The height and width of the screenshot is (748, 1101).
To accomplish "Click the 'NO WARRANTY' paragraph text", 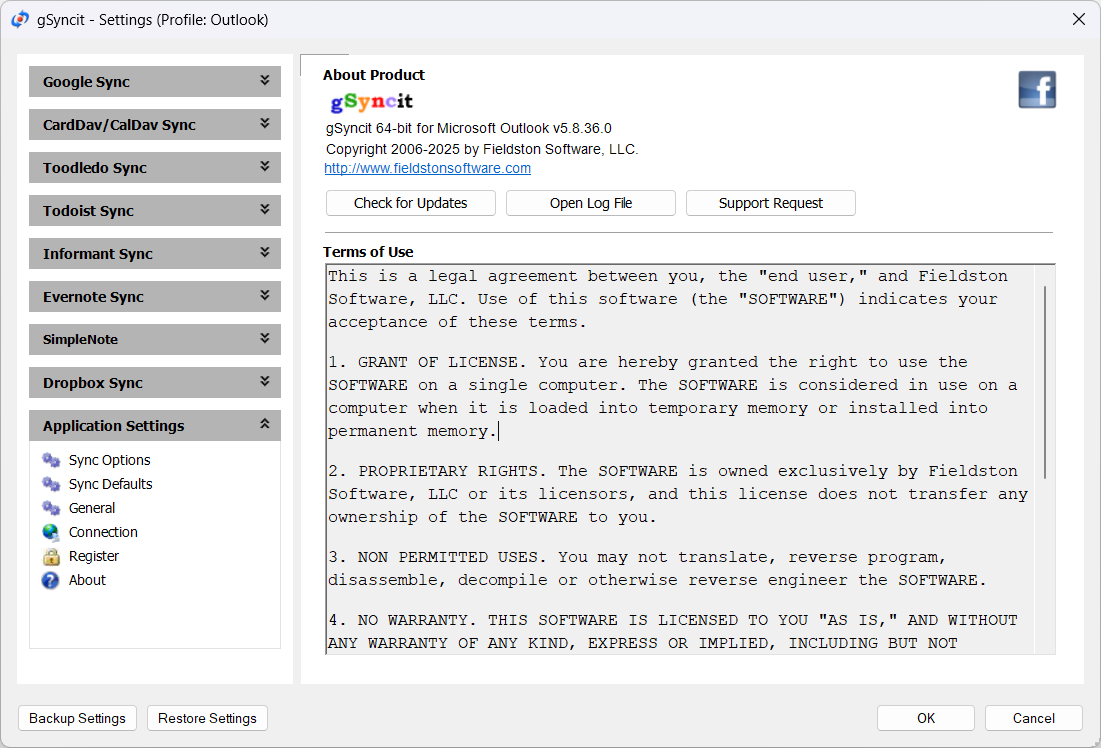I will click(x=673, y=631).
